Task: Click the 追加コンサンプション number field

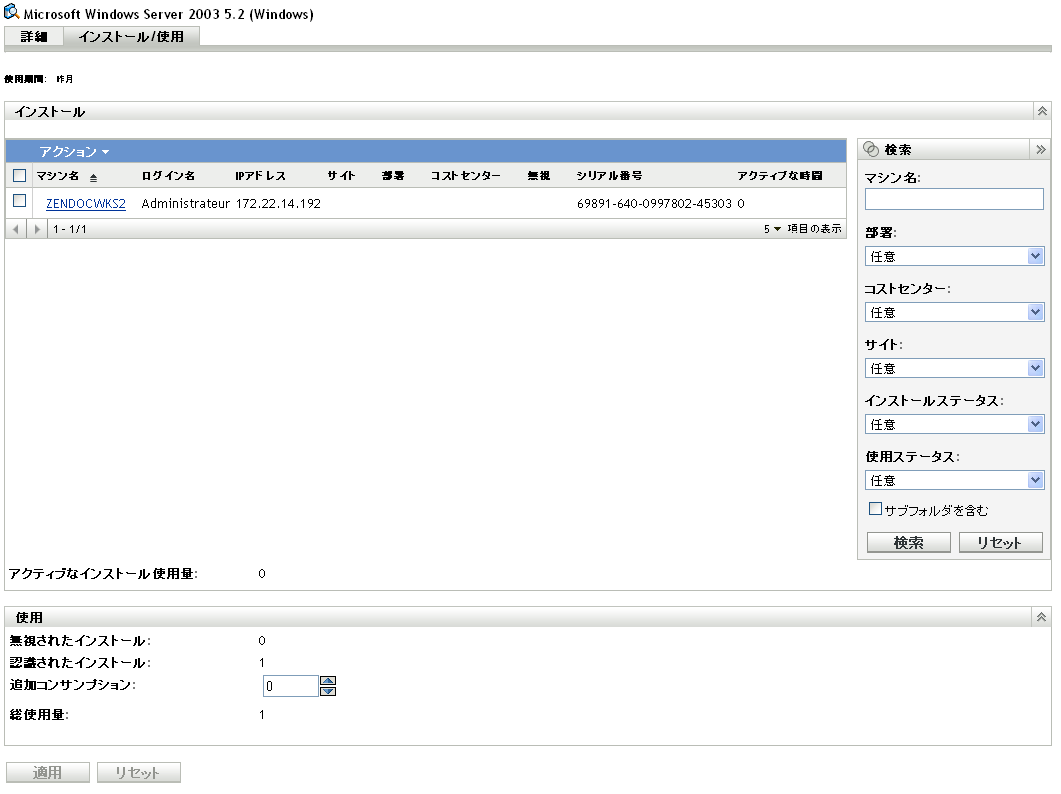Action: 290,686
